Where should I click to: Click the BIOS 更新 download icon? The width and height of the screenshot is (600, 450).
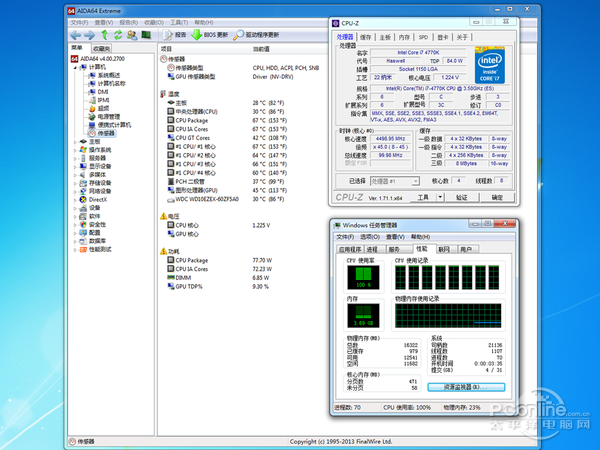[196, 34]
